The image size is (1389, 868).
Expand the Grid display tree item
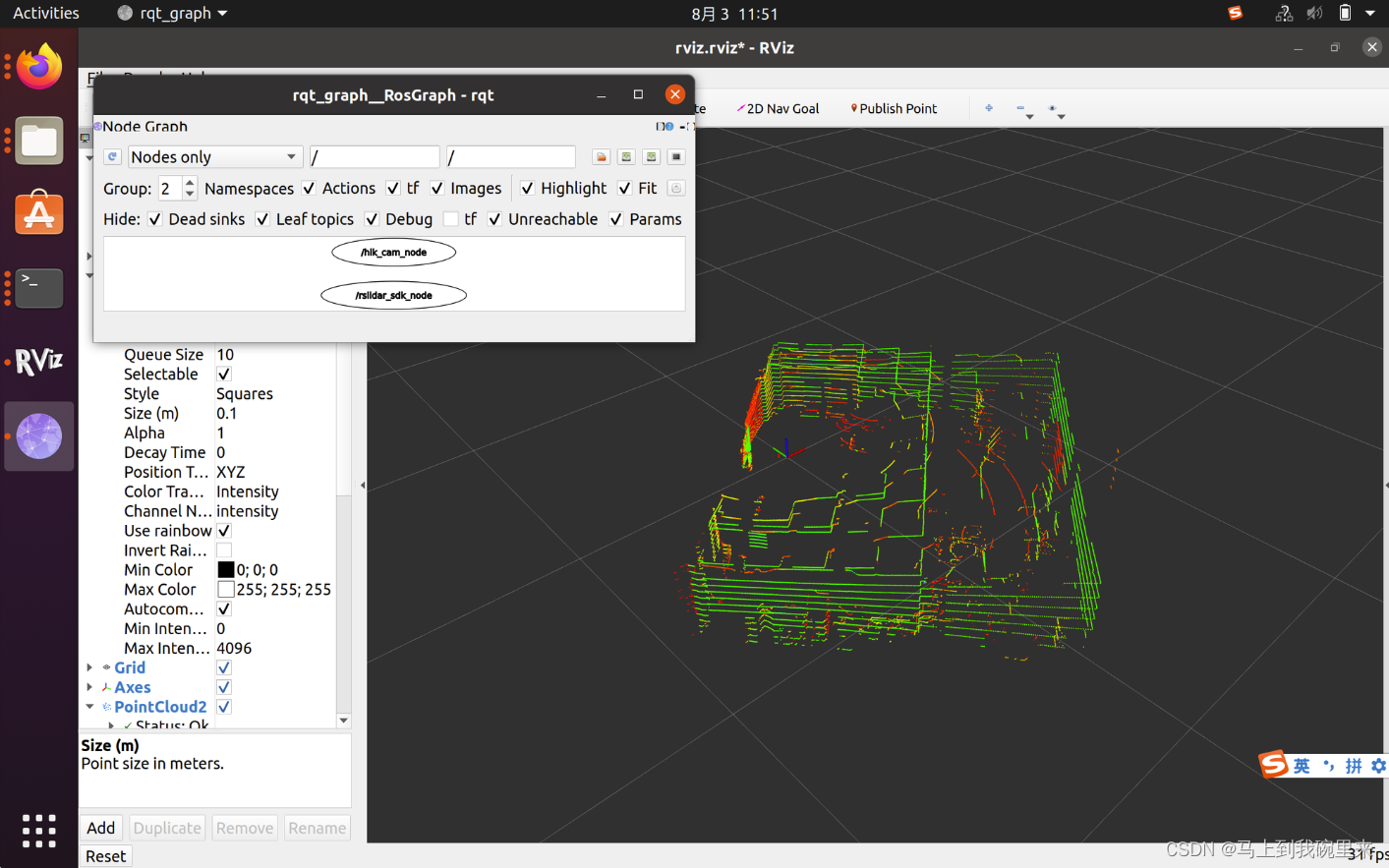click(89, 667)
